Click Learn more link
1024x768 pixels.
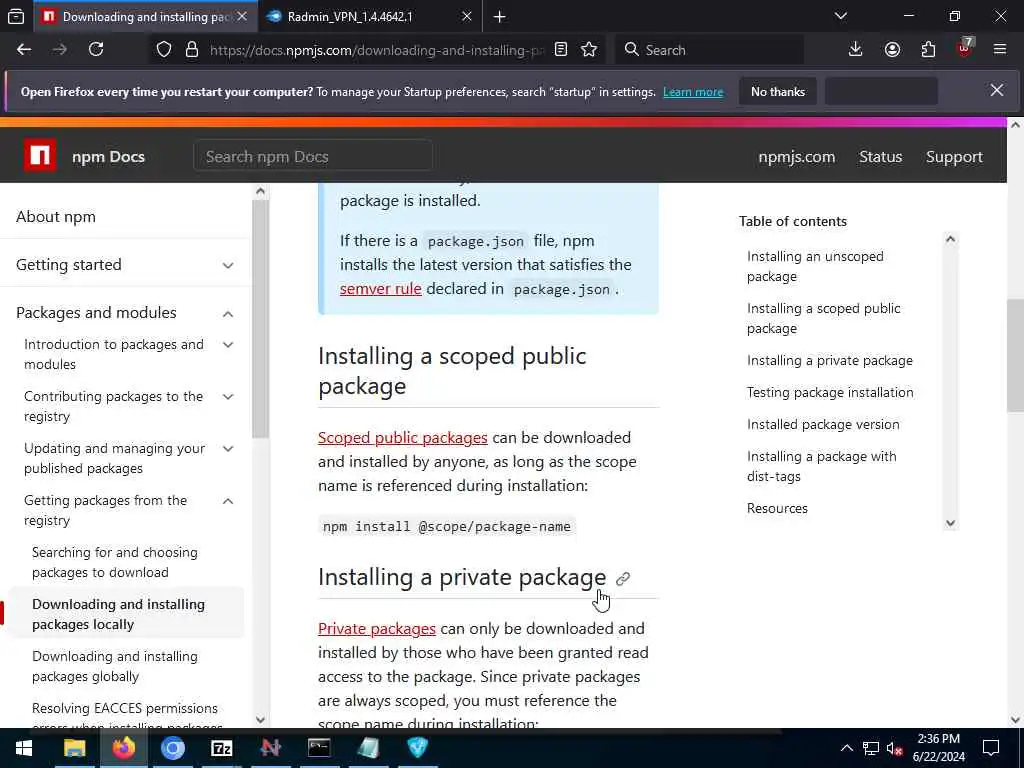click(x=693, y=92)
